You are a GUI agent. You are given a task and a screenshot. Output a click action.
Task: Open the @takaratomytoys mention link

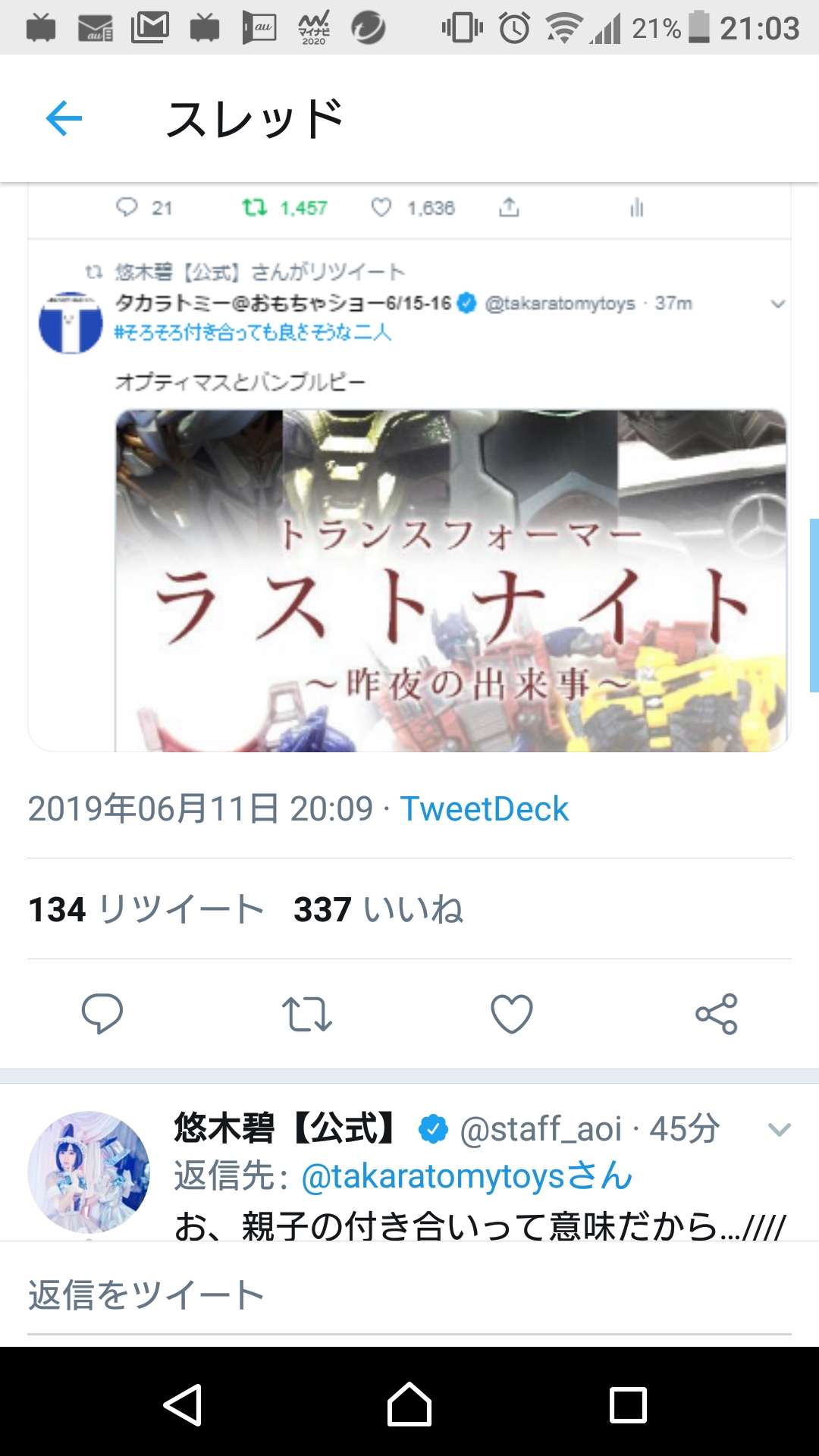466,1176
